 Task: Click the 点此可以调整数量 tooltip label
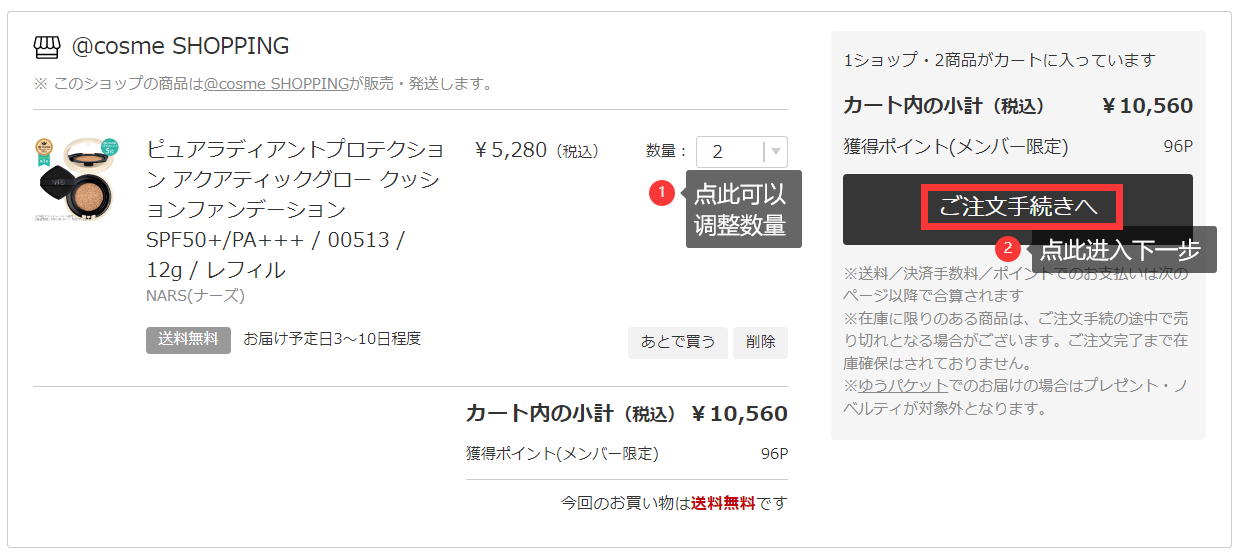click(x=741, y=209)
